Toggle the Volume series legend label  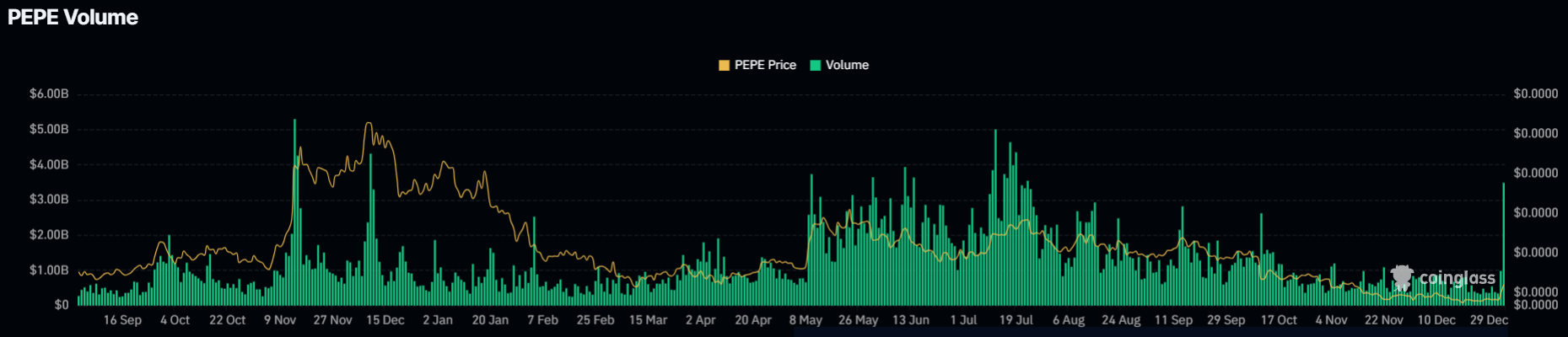click(847, 66)
